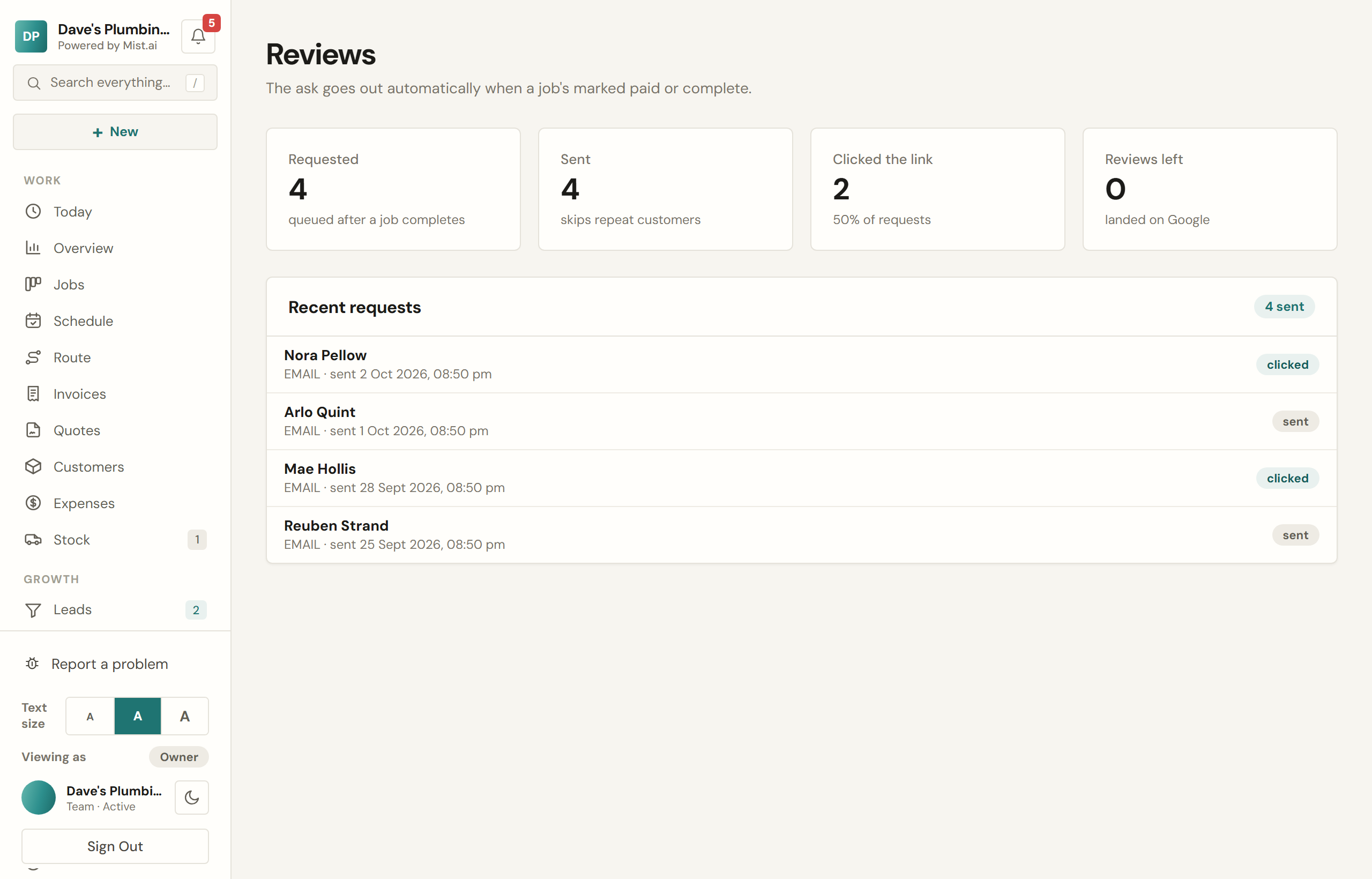Select medium text size A
Screen dimensions: 1372x879
point(138,716)
